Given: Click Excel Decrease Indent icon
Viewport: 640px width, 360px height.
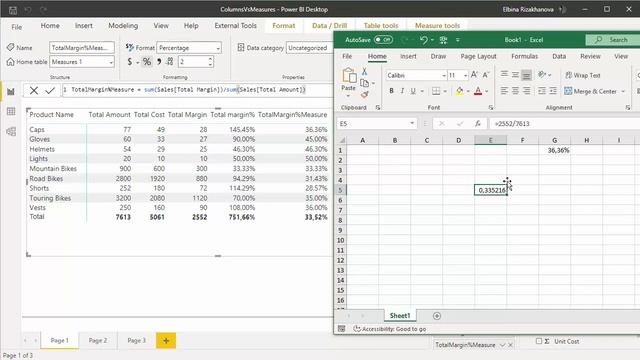Looking at the screenshot, I should tap(542, 91).
